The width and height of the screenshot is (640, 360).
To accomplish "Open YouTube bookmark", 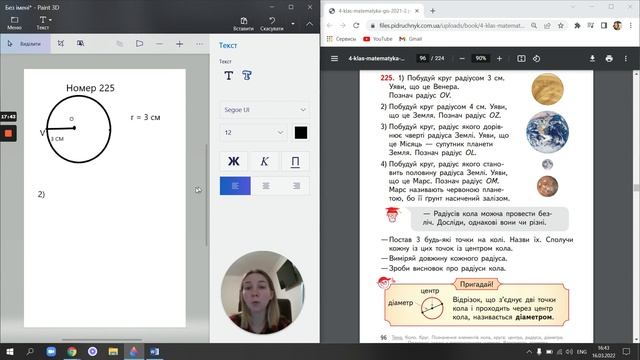I will coord(378,39).
